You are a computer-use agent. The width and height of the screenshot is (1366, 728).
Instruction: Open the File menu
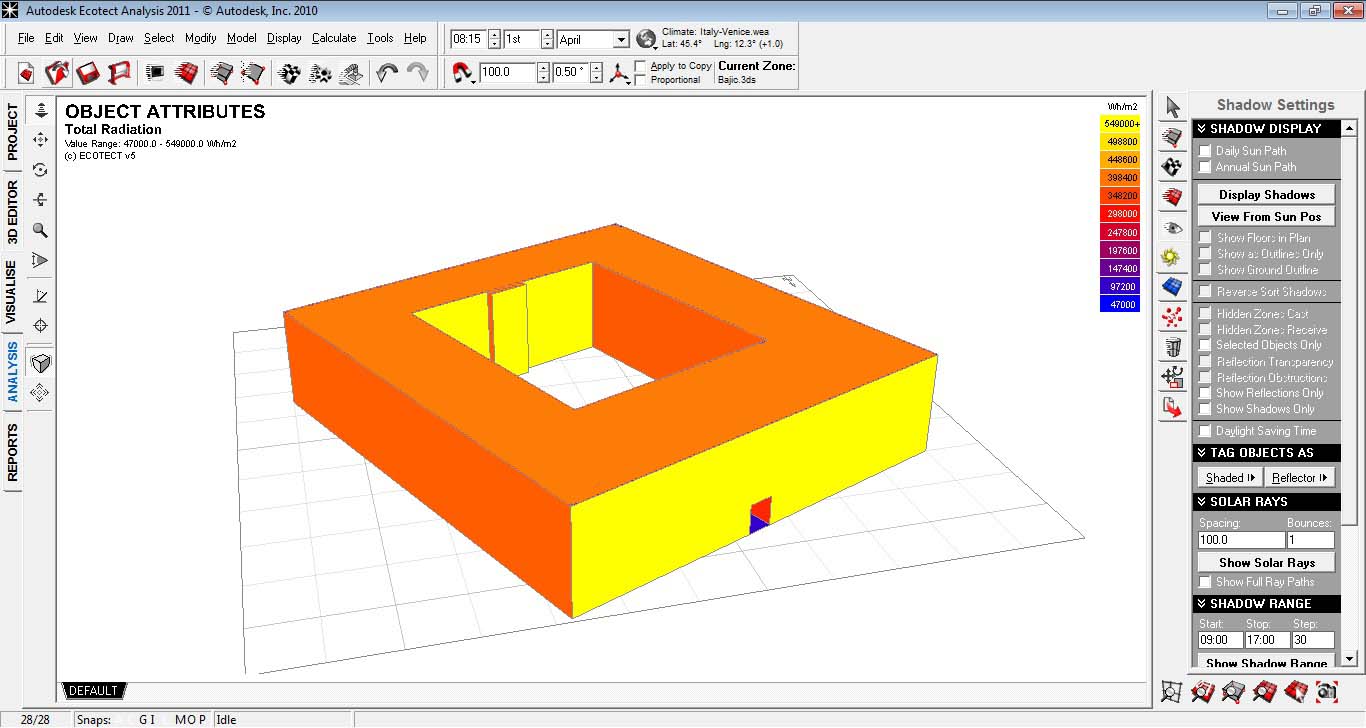[26, 38]
